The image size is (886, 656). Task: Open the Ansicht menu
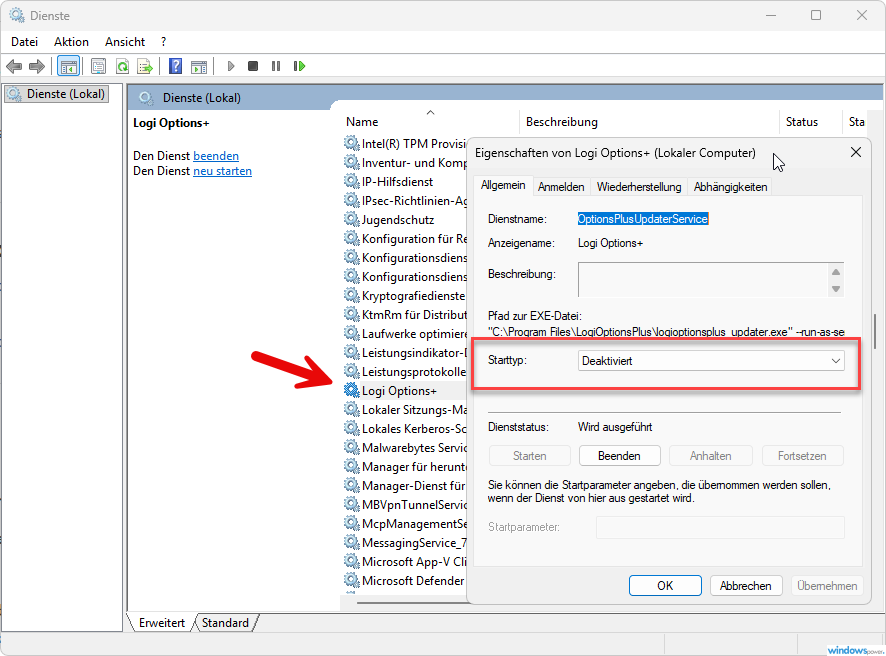pos(125,42)
